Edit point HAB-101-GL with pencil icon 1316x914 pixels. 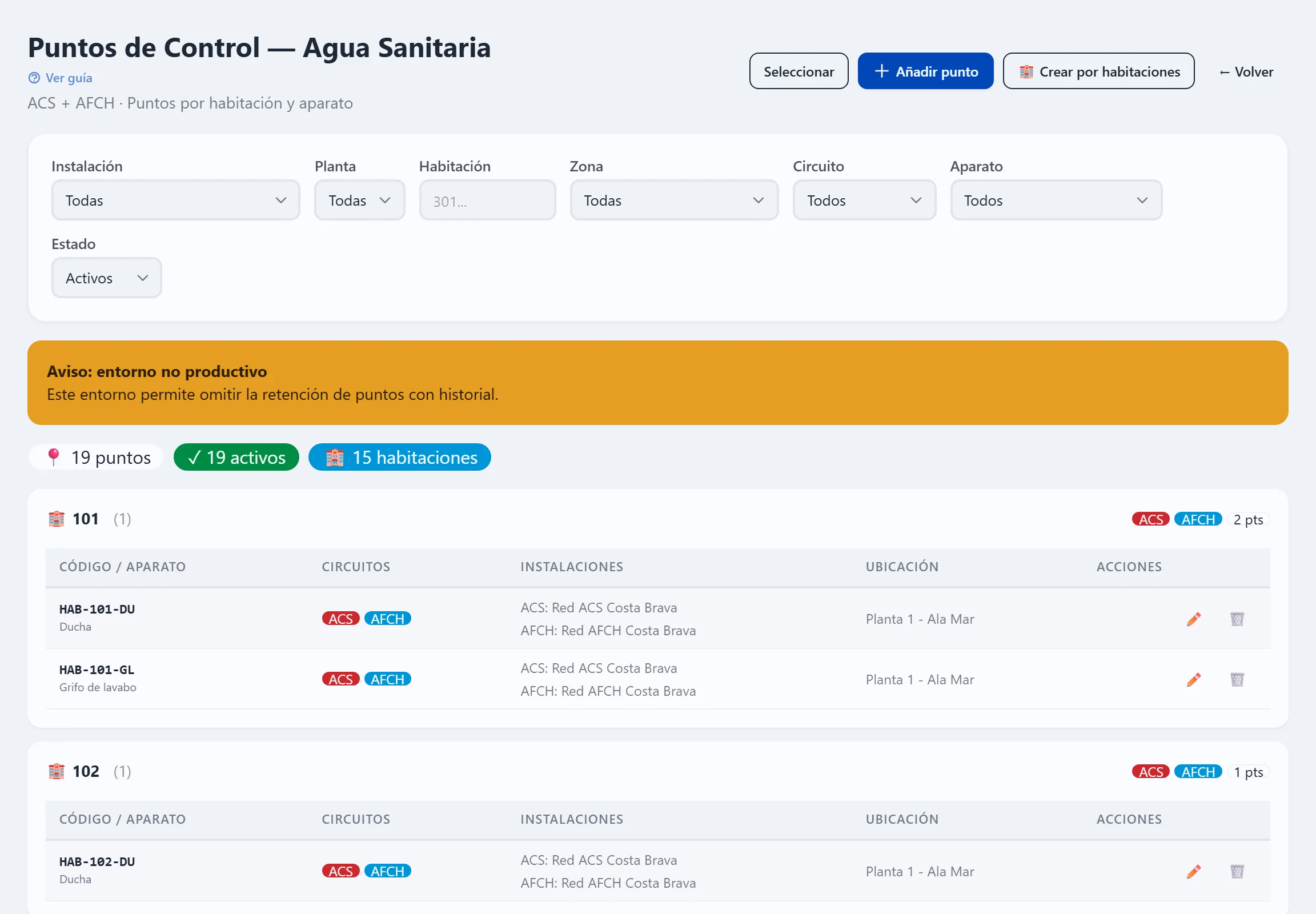(1193, 680)
